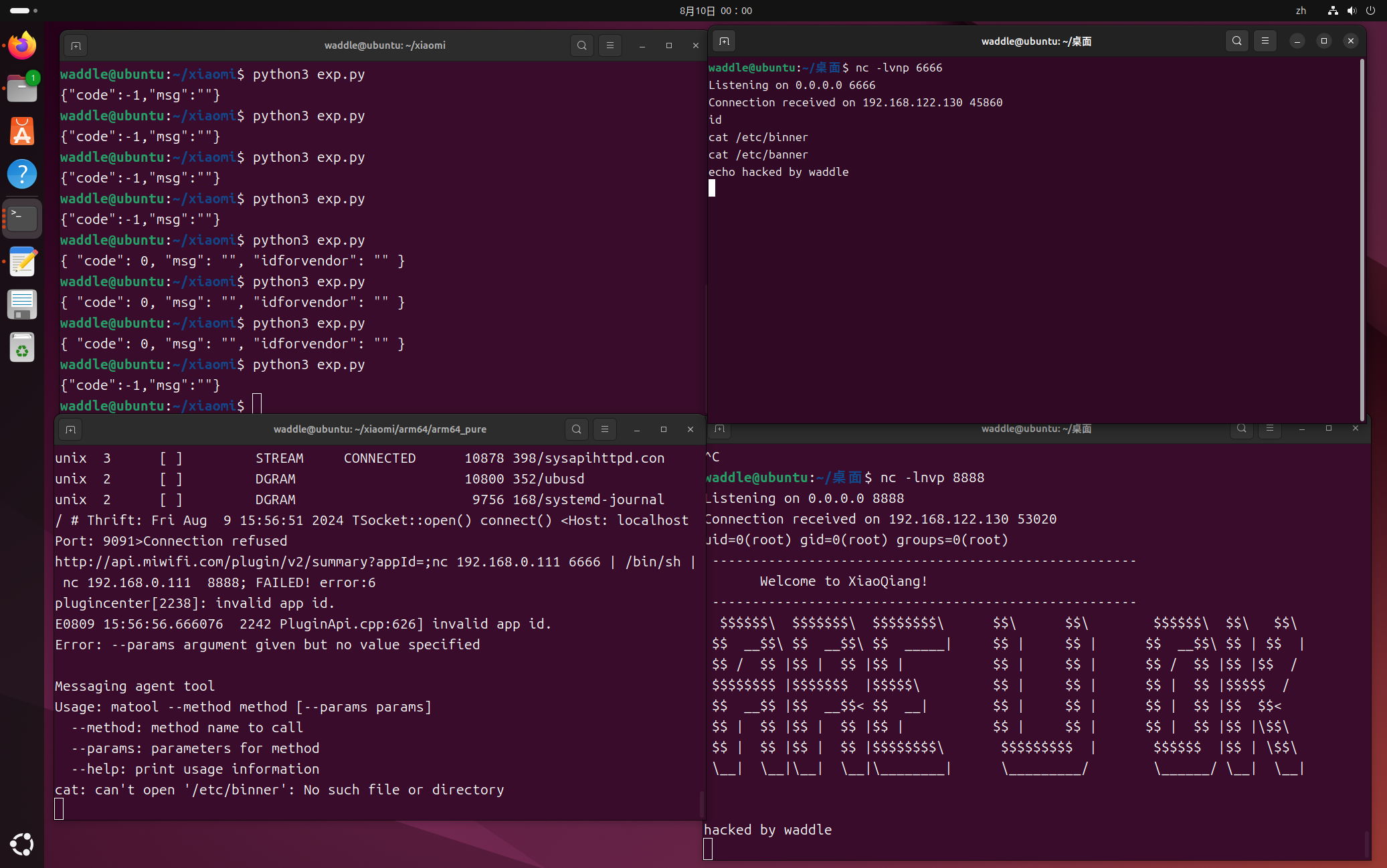Close the ~/xiaomi terminal window
Image resolution: width=1387 pixels, height=868 pixels.
pyautogui.click(x=696, y=45)
